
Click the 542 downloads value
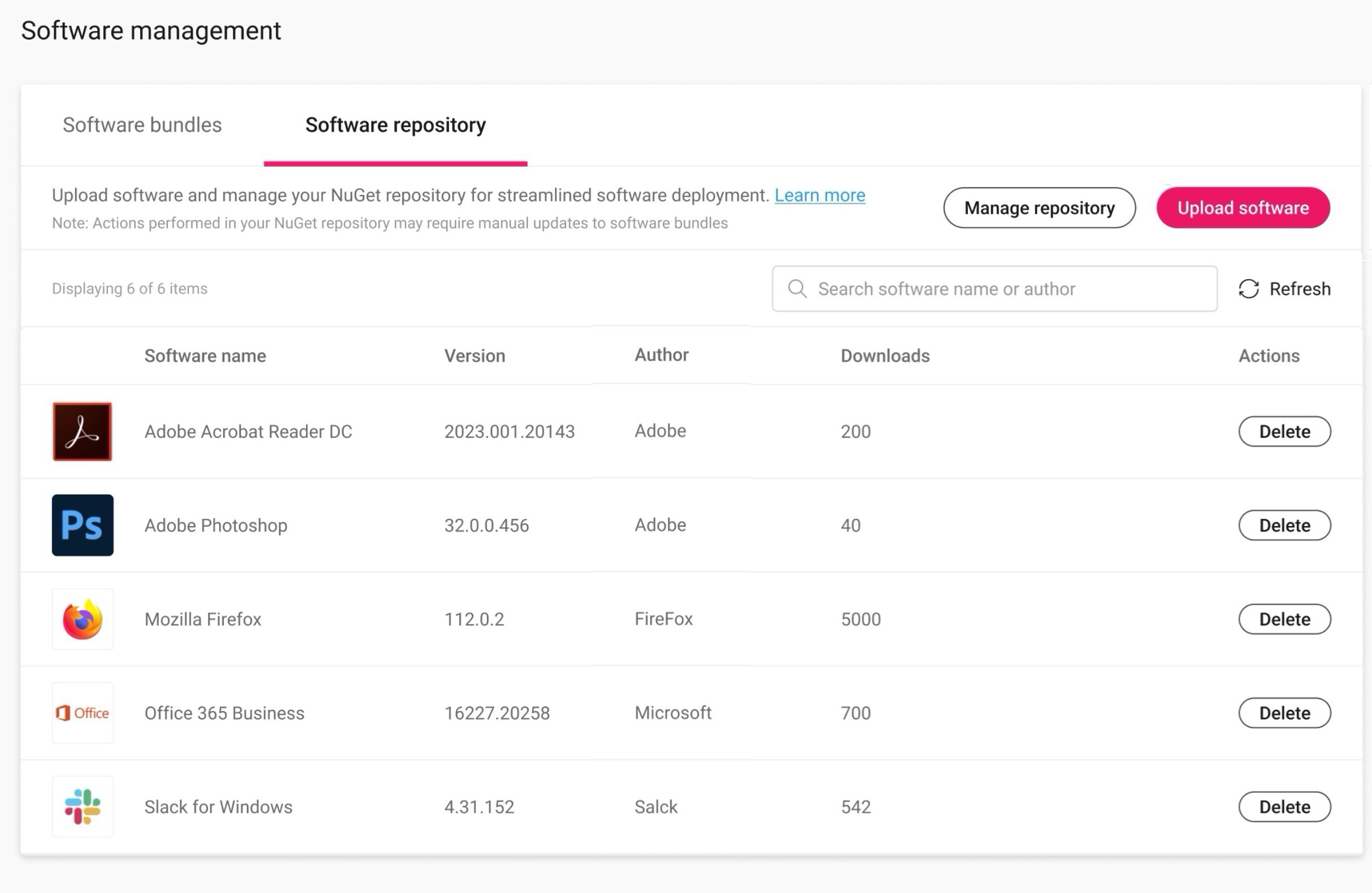pos(856,807)
